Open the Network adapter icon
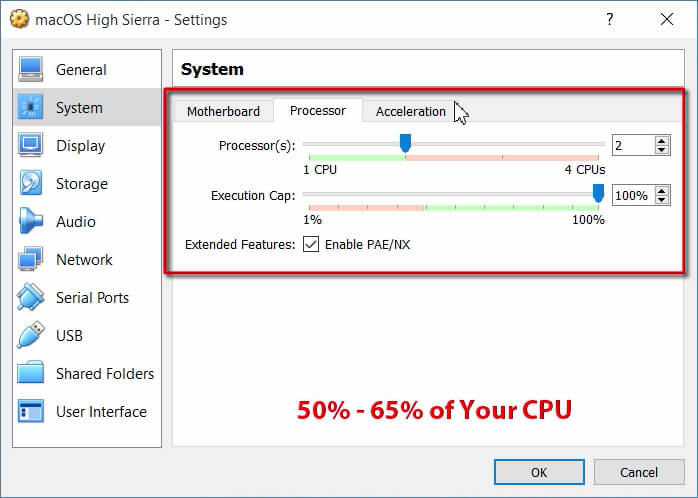 coord(31,260)
